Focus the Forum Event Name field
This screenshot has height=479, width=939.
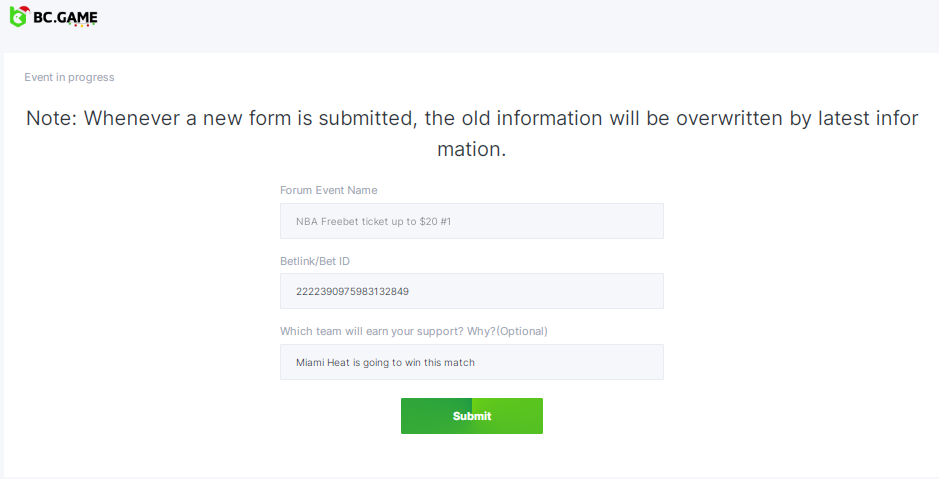pyautogui.click(x=471, y=221)
